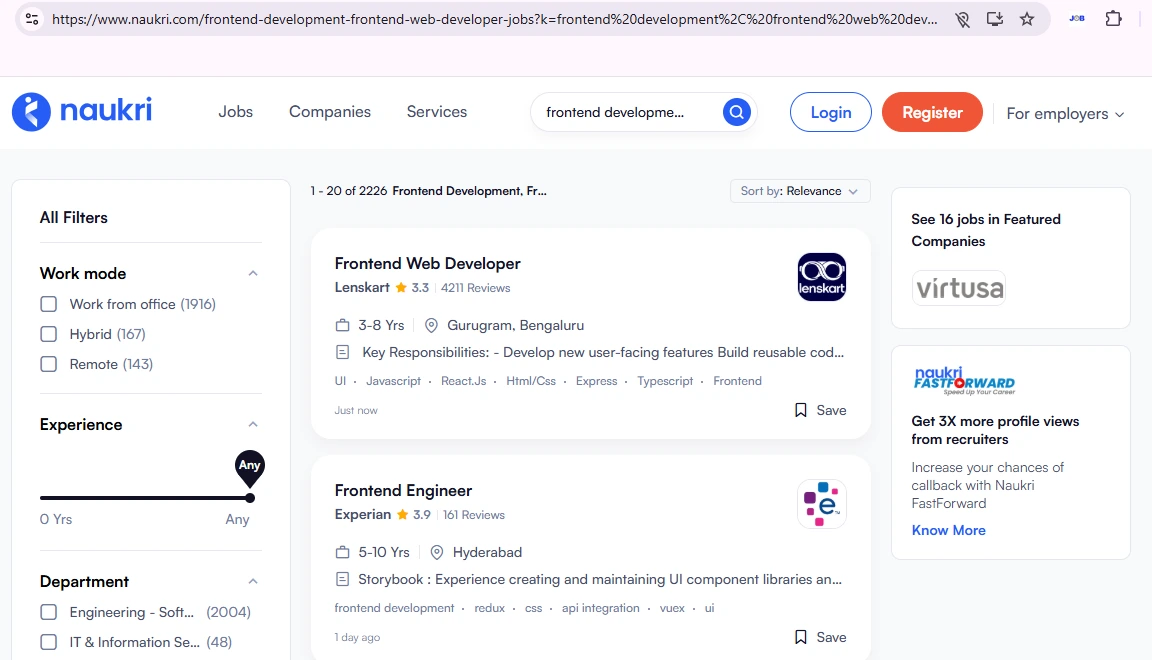Click the blue search magnifier icon
Image resolution: width=1152 pixels, height=660 pixels.
pyautogui.click(x=736, y=113)
